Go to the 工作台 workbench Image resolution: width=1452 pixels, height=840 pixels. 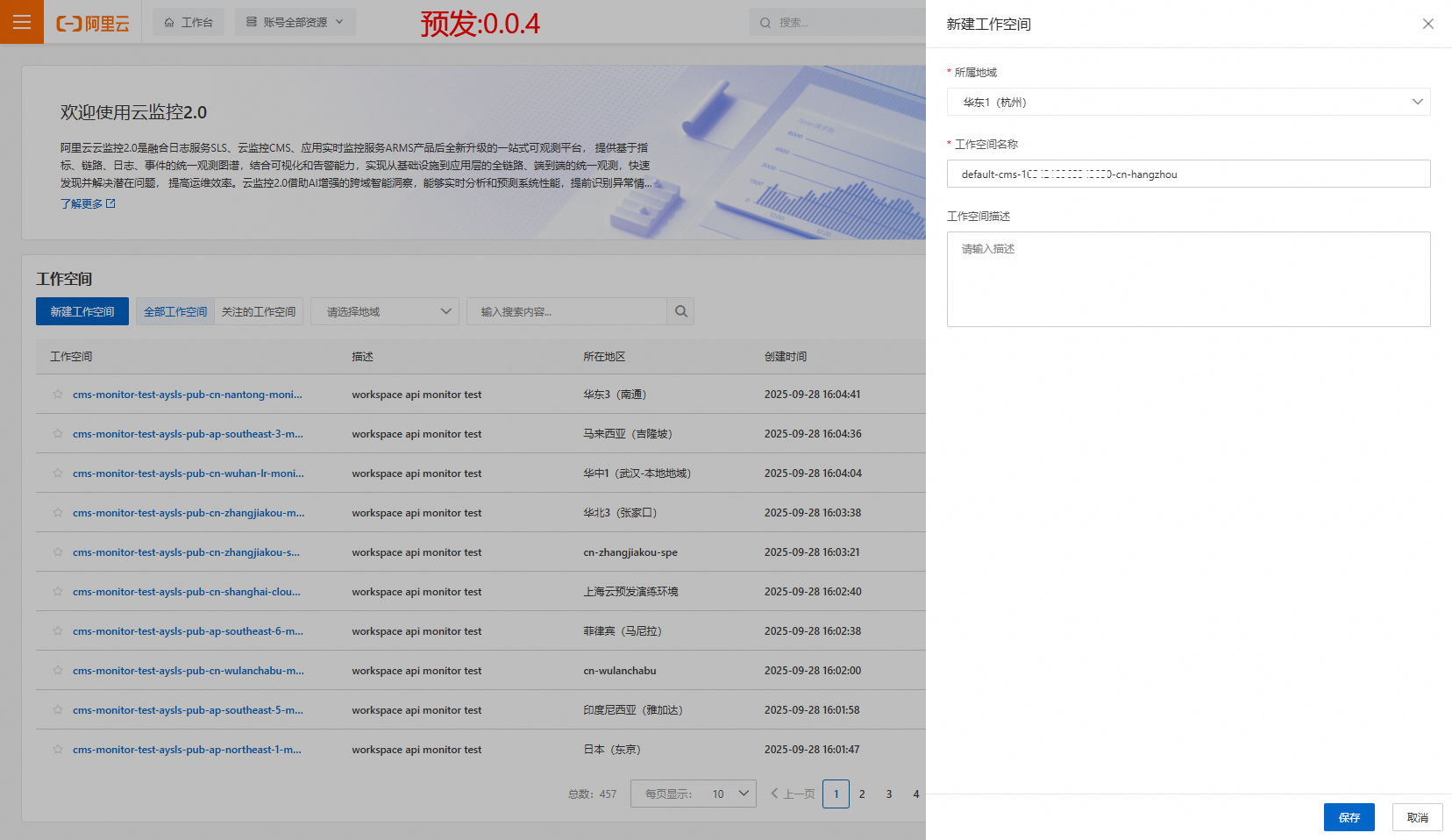point(189,22)
